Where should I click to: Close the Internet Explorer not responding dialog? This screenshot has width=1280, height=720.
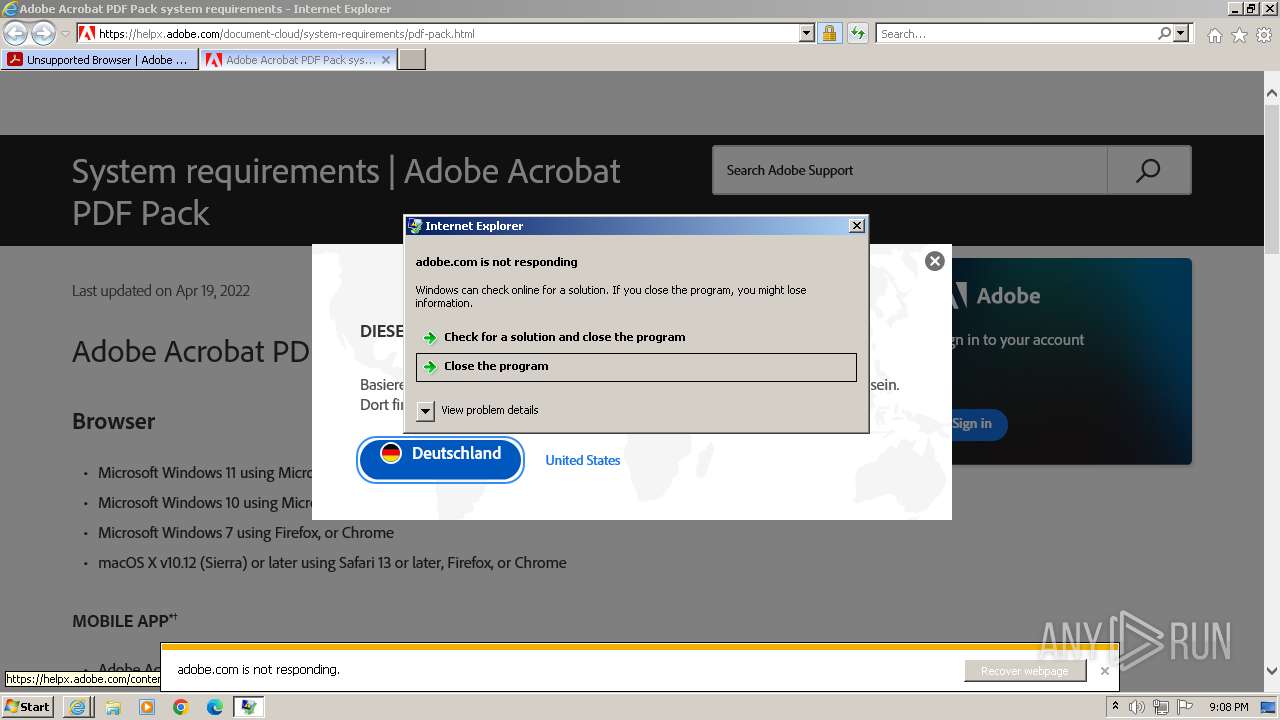pos(857,226)
